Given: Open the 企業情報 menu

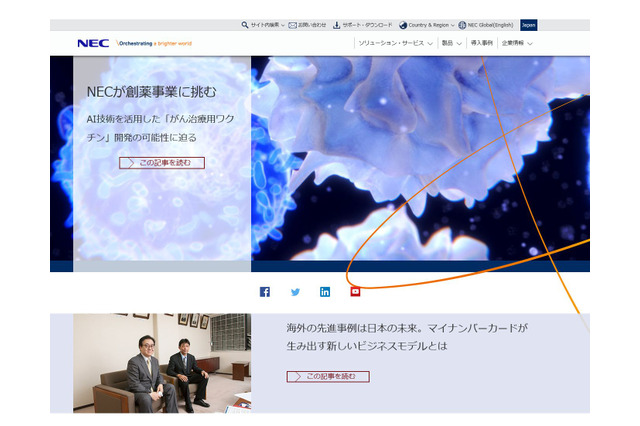Looking at the screenshot, I should [513, 43].
